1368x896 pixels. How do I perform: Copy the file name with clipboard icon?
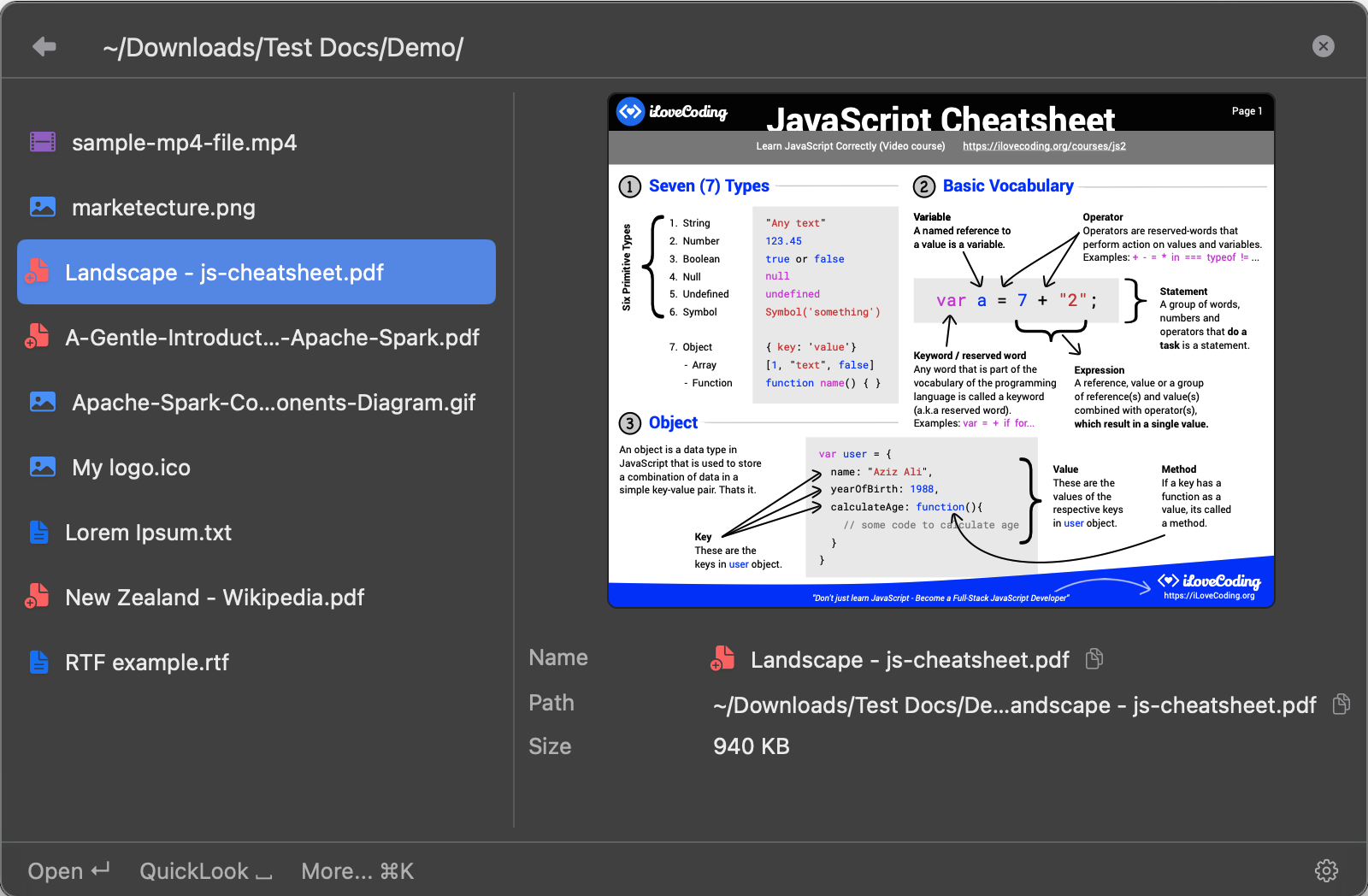coord(1094,658)
